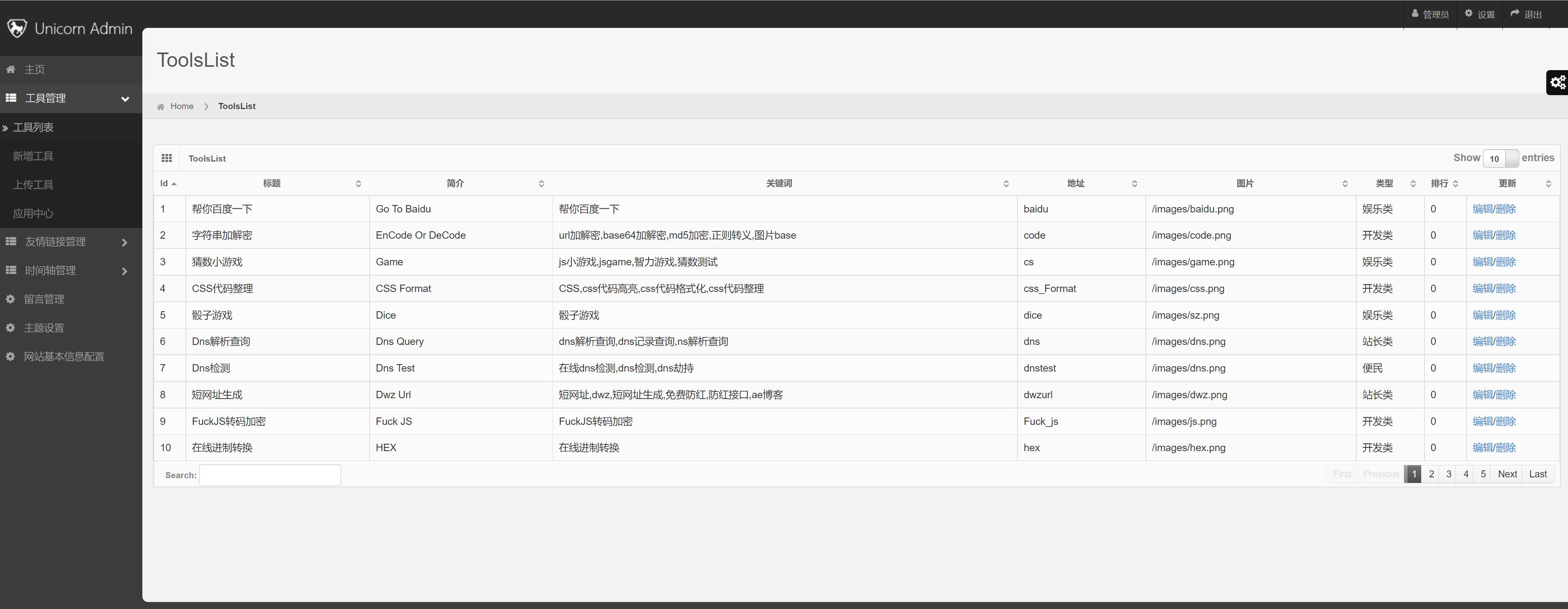Click inside the Search input field
The height and width of the screenshot is (609, 1568).
point(270,475)
